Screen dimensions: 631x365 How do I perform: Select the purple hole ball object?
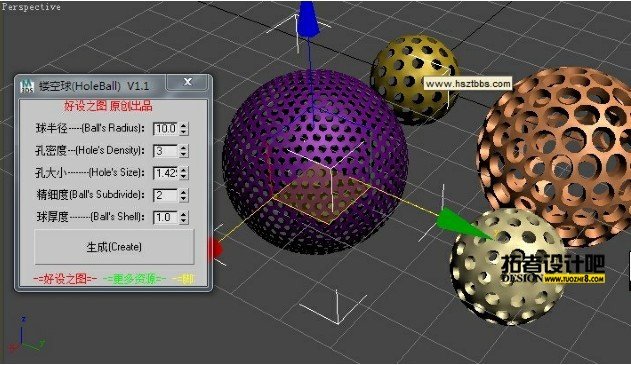click(316, 161)
